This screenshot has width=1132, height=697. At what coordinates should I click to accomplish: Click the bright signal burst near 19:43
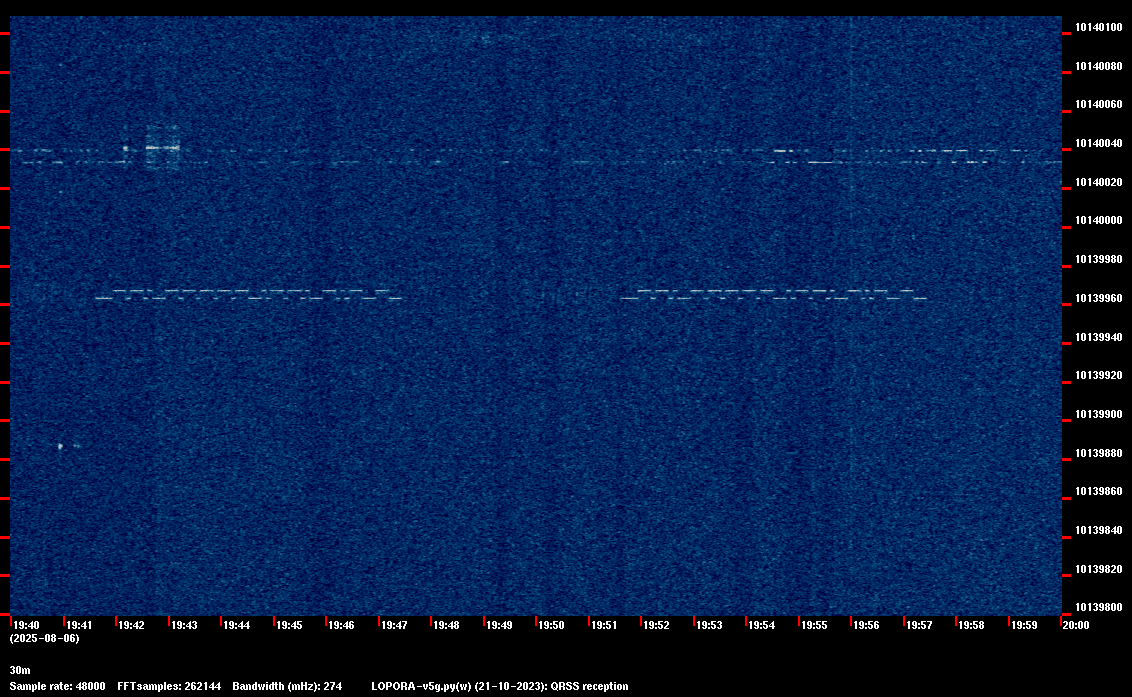coord(162,147)
